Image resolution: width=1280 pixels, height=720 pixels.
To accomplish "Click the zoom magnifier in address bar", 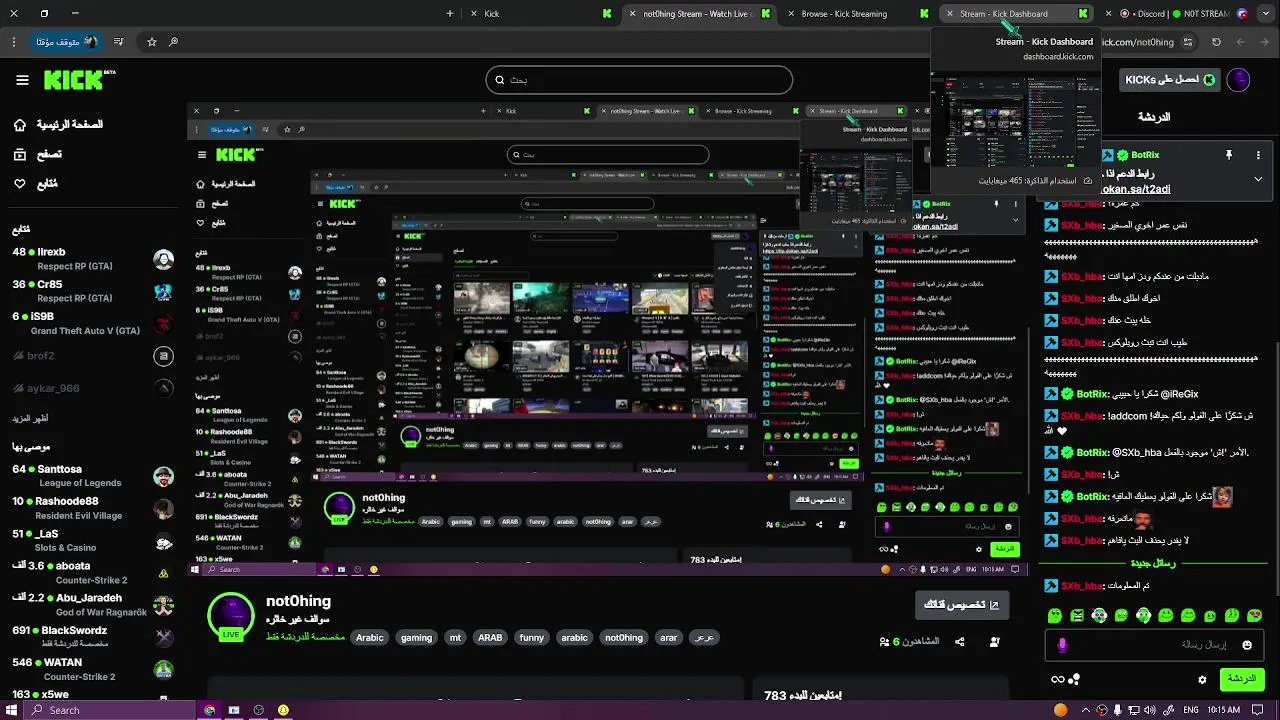I will tap(174, 42).
